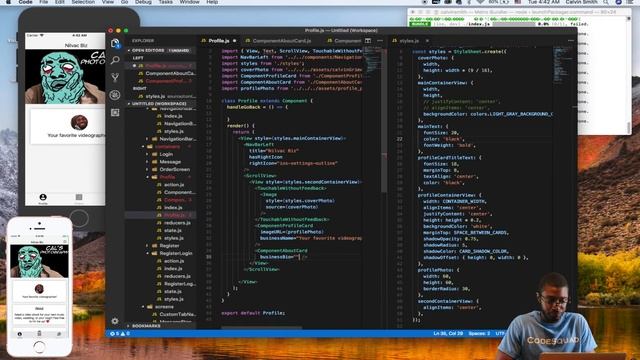The width and height of the screenshot is (640, 360).
Task: Click profile photo avatar in simulator card
Action: coord(79,122)
